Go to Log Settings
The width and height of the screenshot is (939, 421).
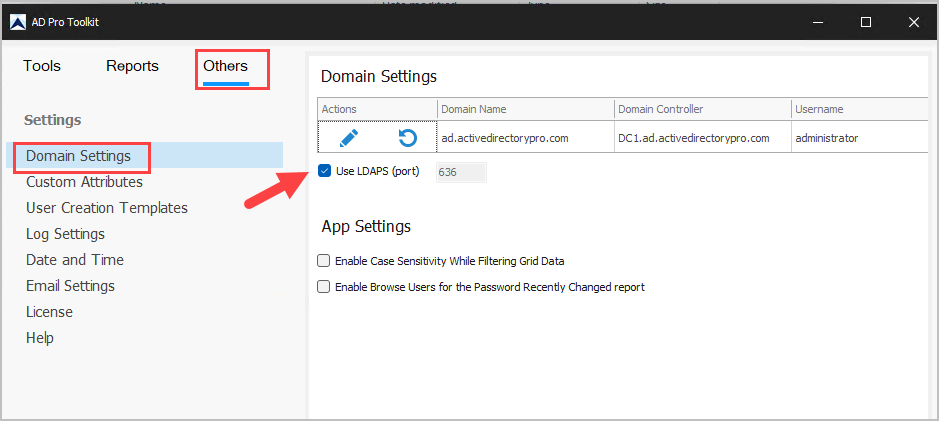65,234
